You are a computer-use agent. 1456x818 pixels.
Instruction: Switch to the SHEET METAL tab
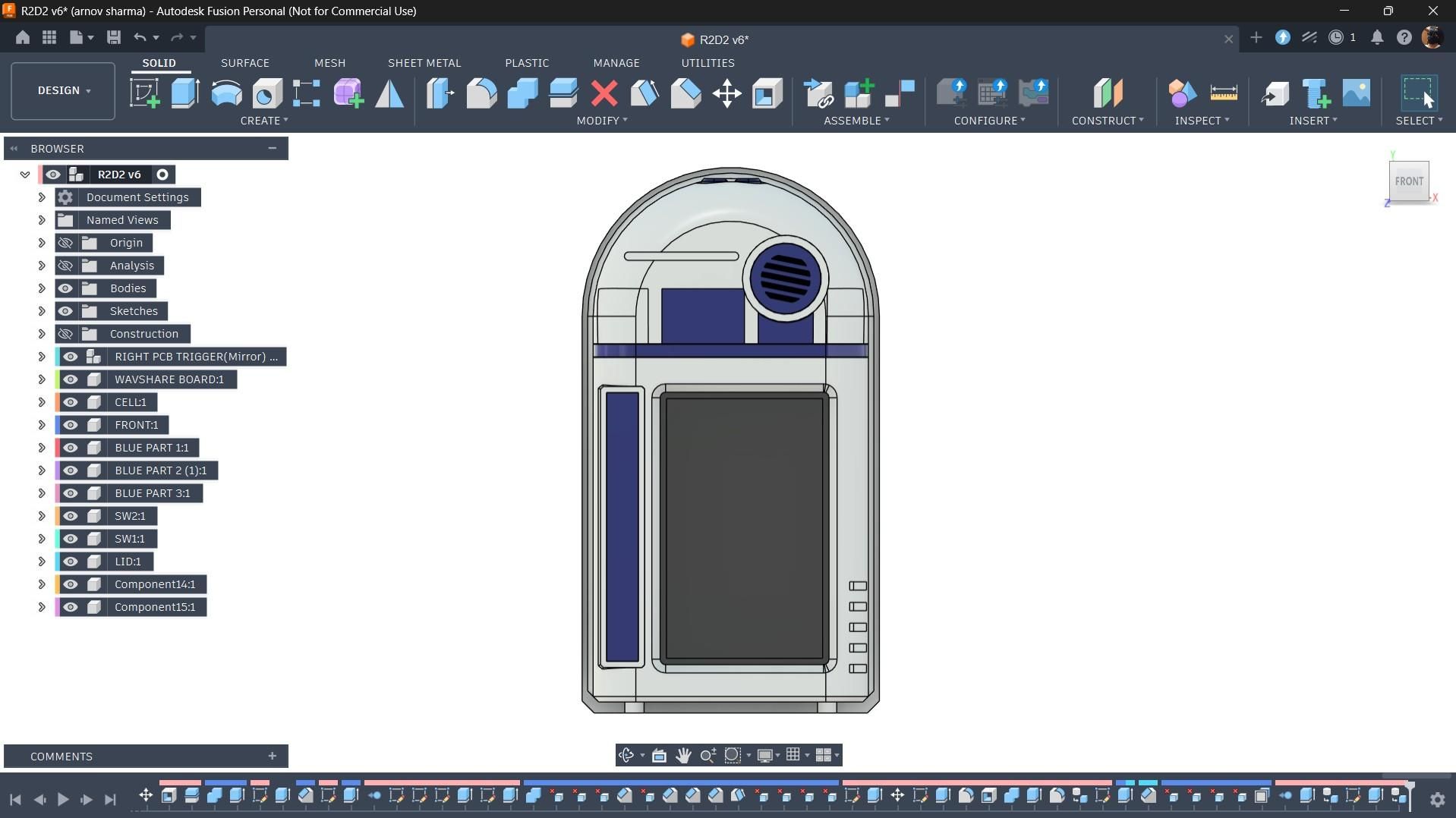(x=424, y=63)
